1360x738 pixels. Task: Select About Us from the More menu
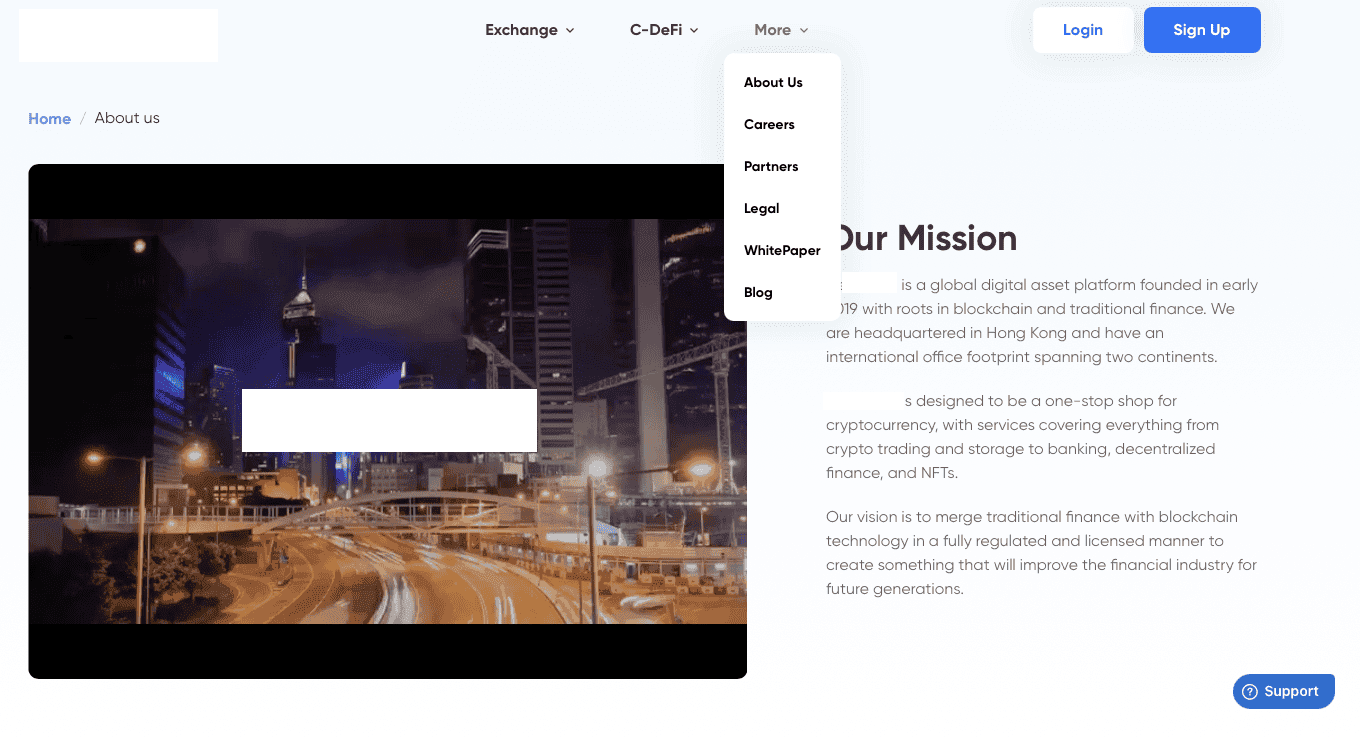(x=773, y=82)
